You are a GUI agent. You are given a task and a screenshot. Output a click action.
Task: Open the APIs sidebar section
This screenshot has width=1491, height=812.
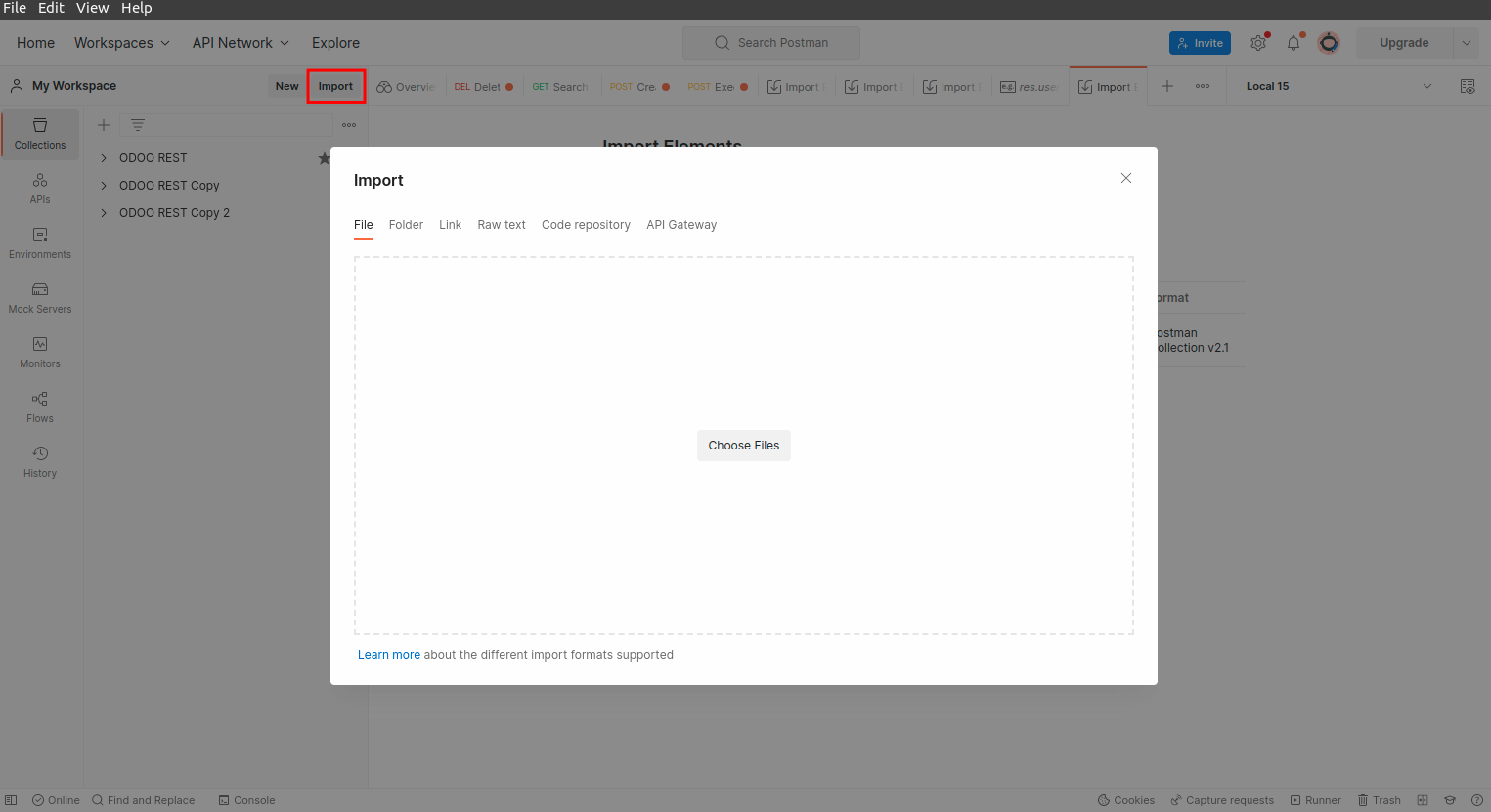tap(40, 189)
